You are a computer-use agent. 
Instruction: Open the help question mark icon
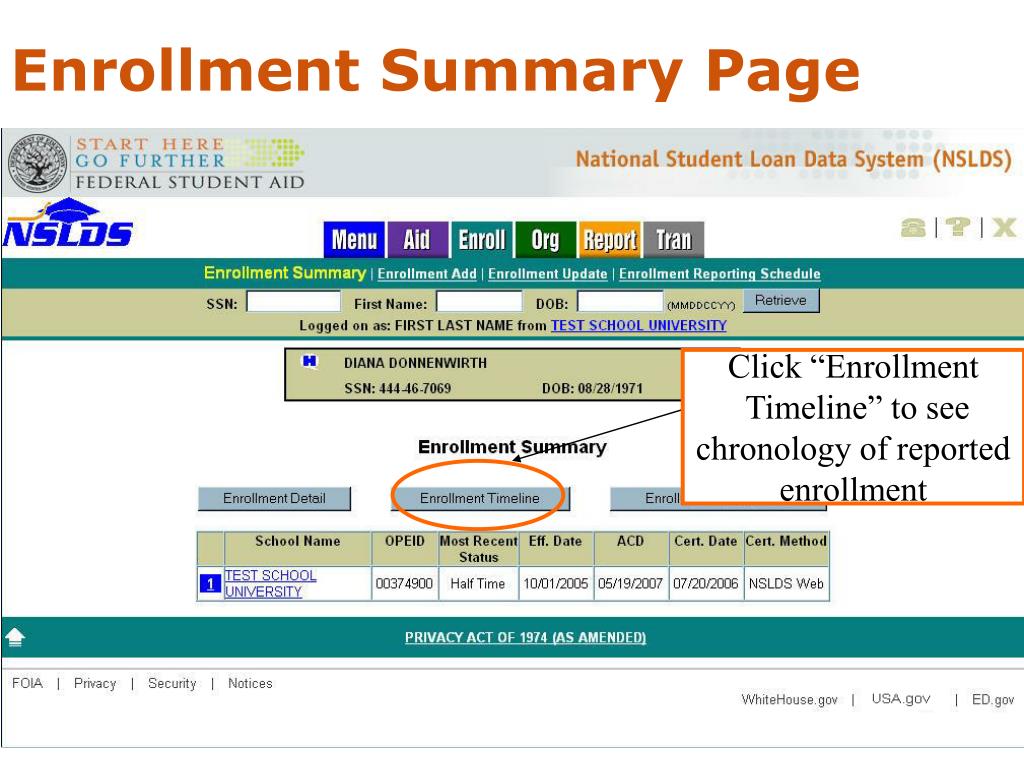pyautogui.click(x=957, y=227)
